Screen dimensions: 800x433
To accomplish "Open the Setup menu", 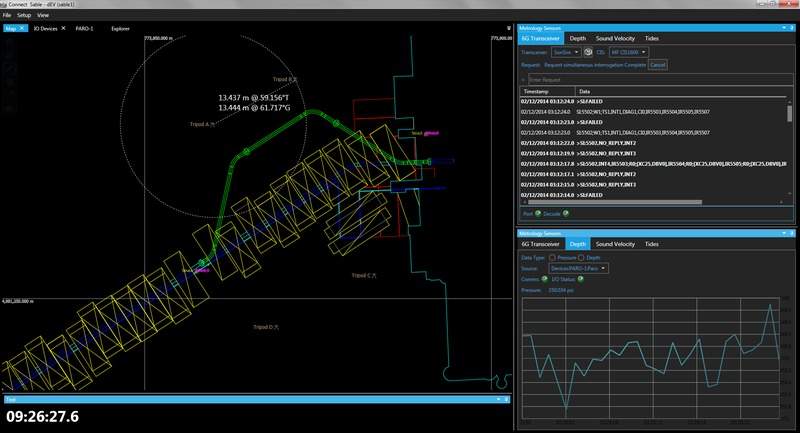I will tap(23, 16).
